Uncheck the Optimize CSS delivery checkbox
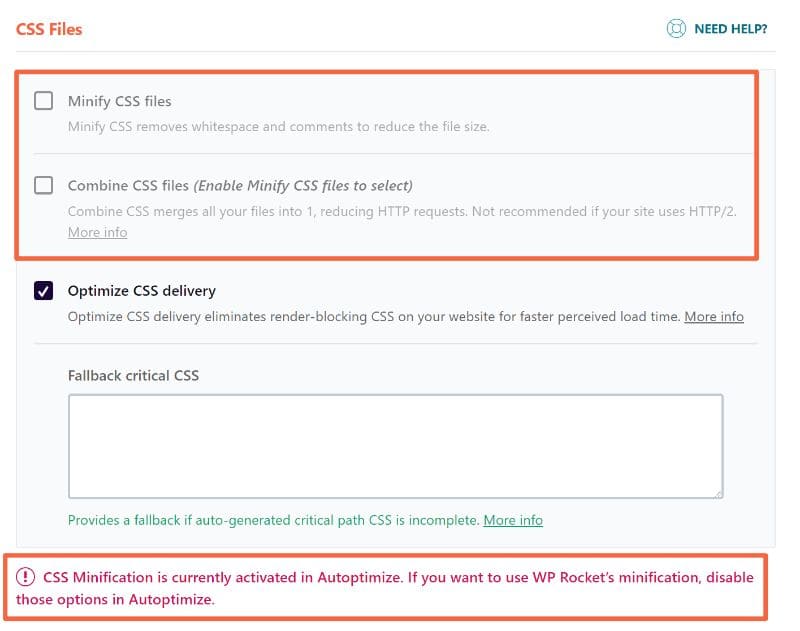 44,291
